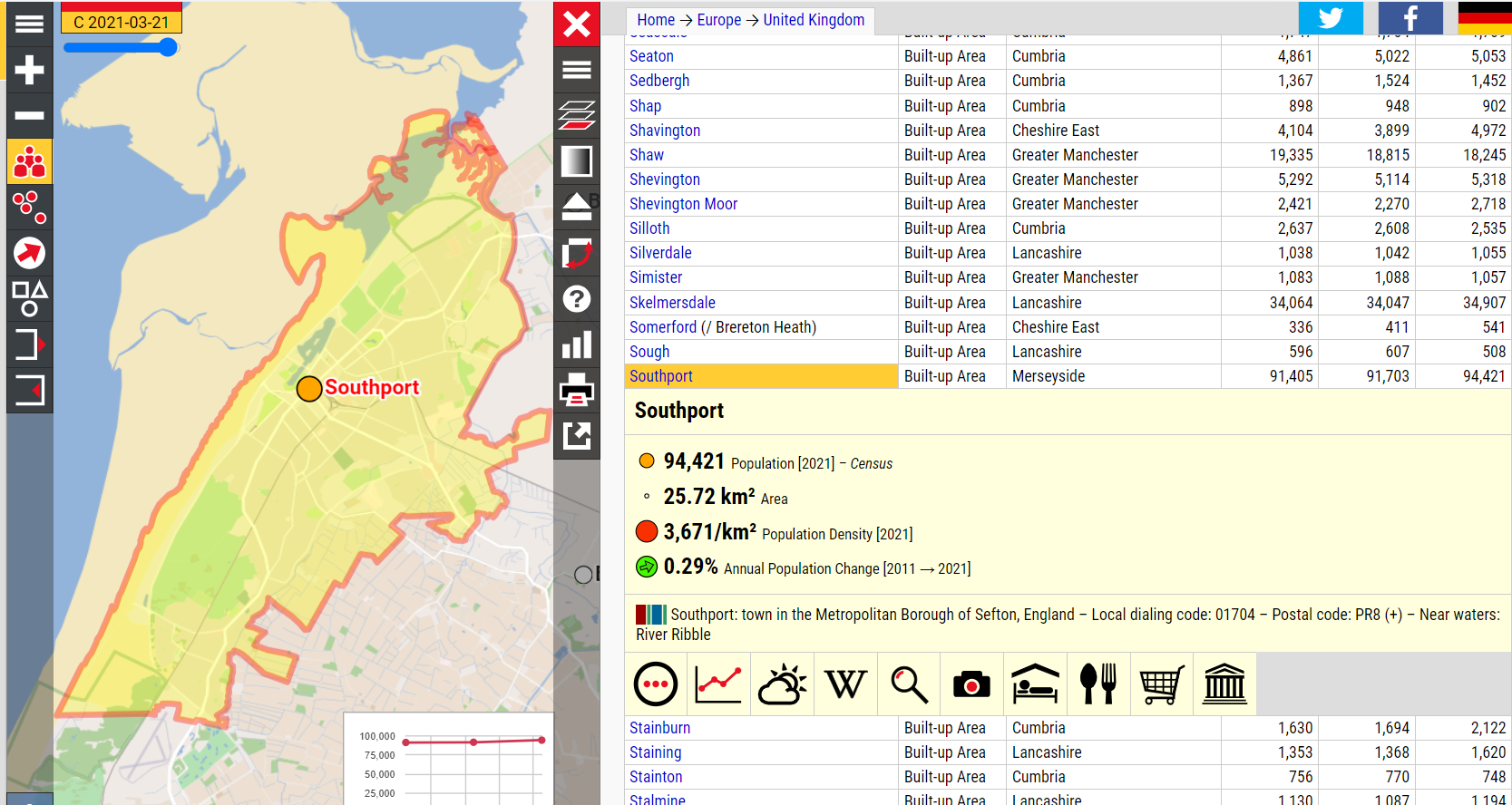The width and height of the screenshot is (1512, 805).
Task: Close the map with red X
Action: pyautogui.click(x=577, y=24)
